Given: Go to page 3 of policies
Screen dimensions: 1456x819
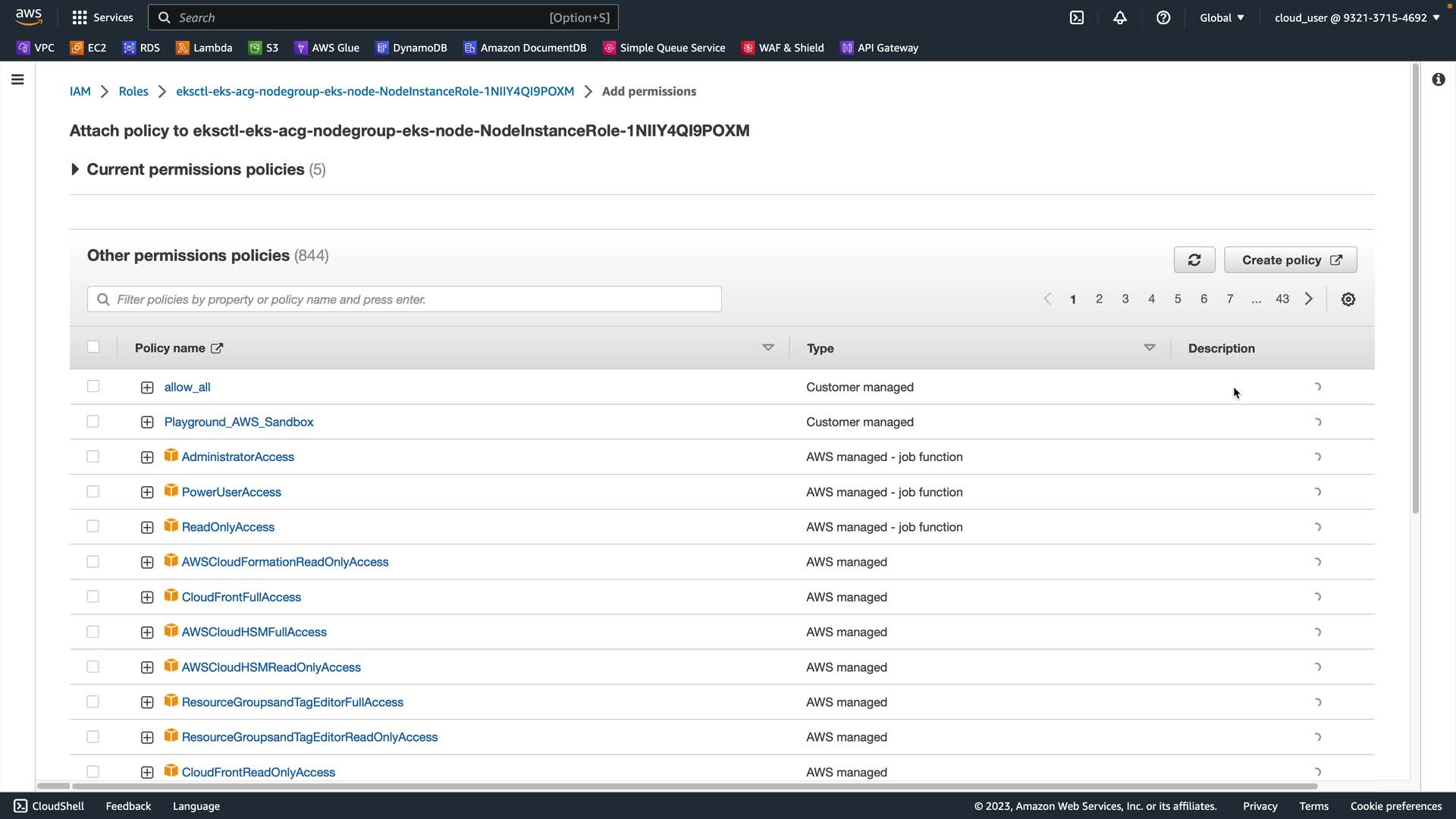Looking at the screenshot, I should click(1125, 299).
